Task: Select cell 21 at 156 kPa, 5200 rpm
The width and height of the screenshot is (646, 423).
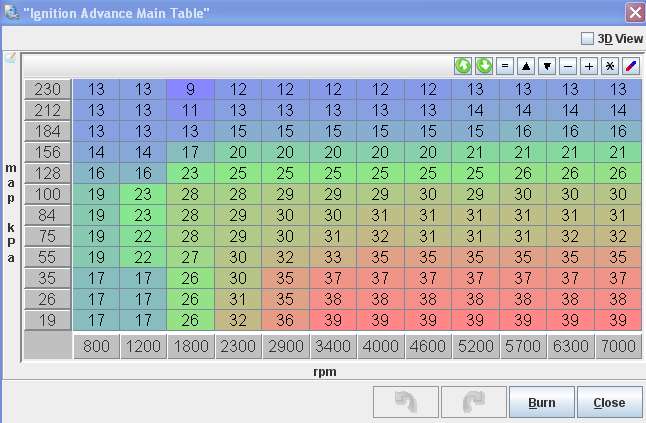Action: [475, 152]
